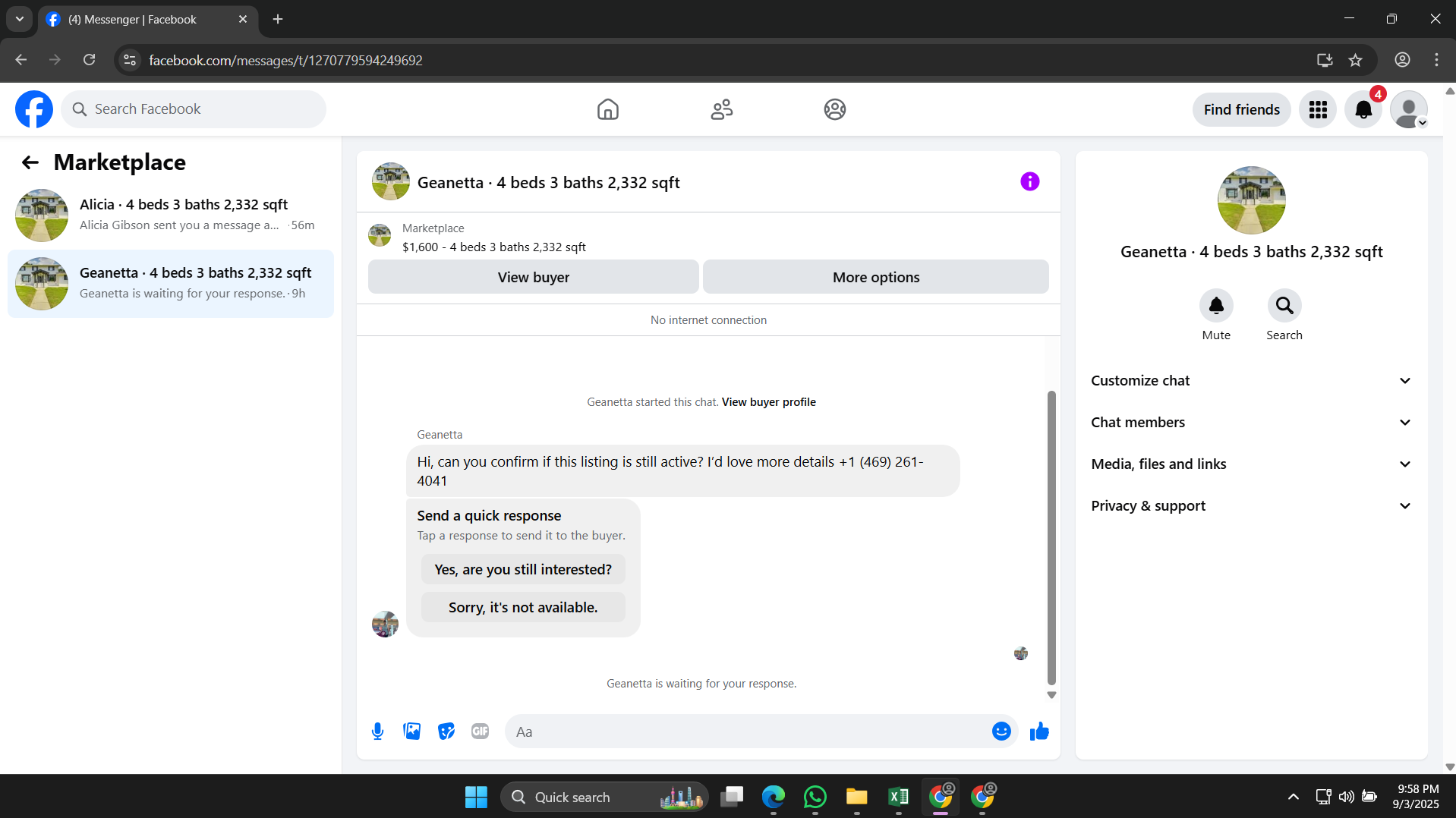The image size is (1456, 818).
Task: Click the Find friends button
Action: (1242, 109)
